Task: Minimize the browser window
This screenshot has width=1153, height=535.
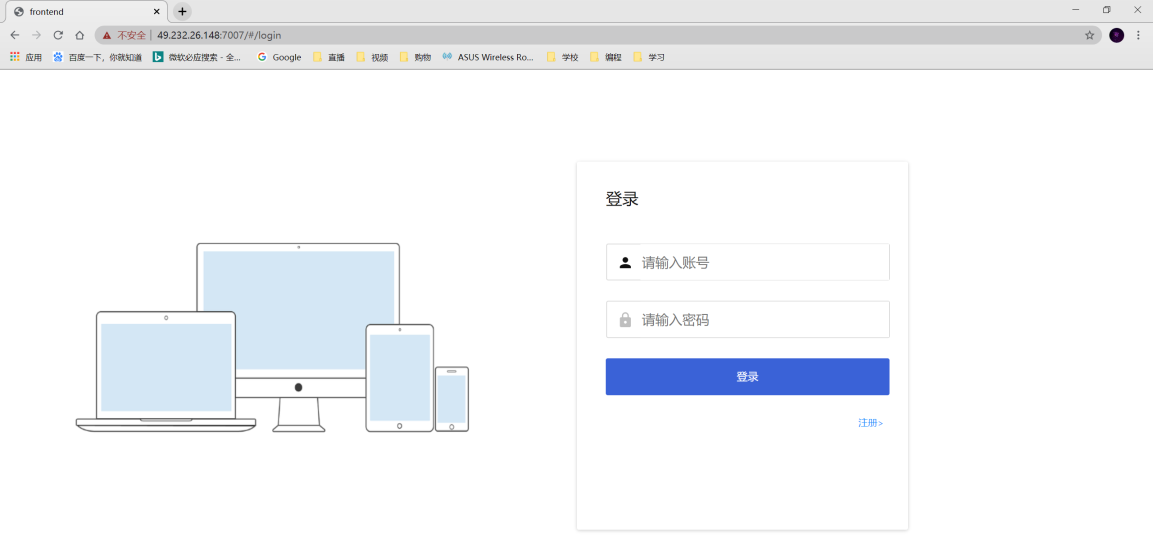Action: [1076, 10]
